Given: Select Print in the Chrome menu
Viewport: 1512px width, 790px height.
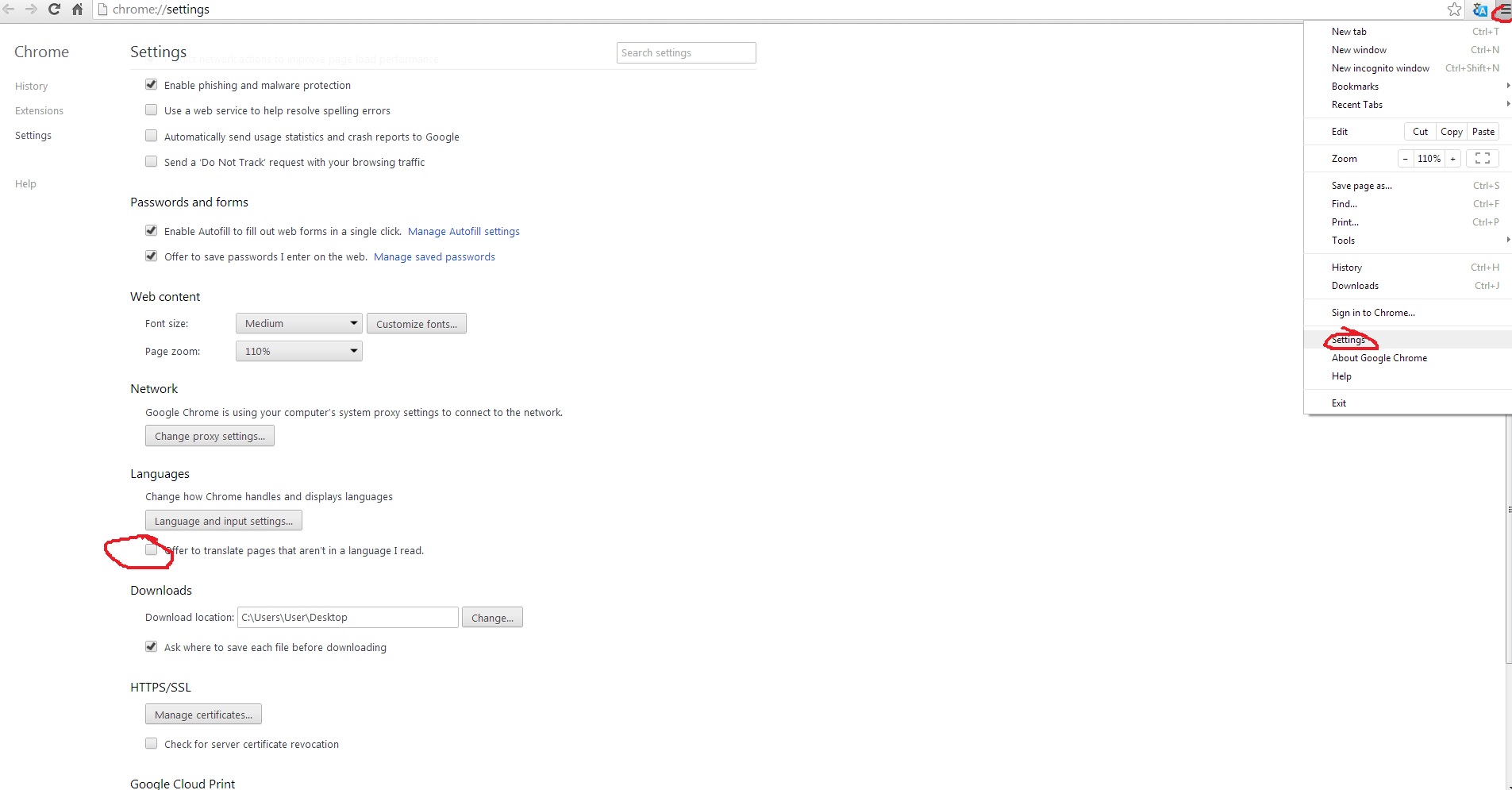Looking at the screenshot, I should (1407, 222).
